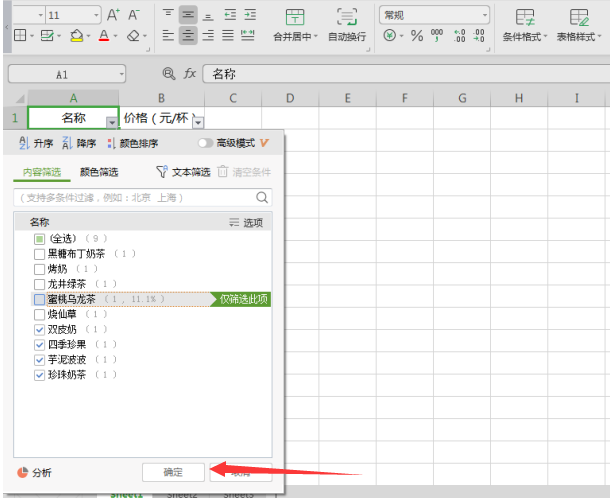
Task: Open the 分析 analysis option
Action: (x=34, y=473)
